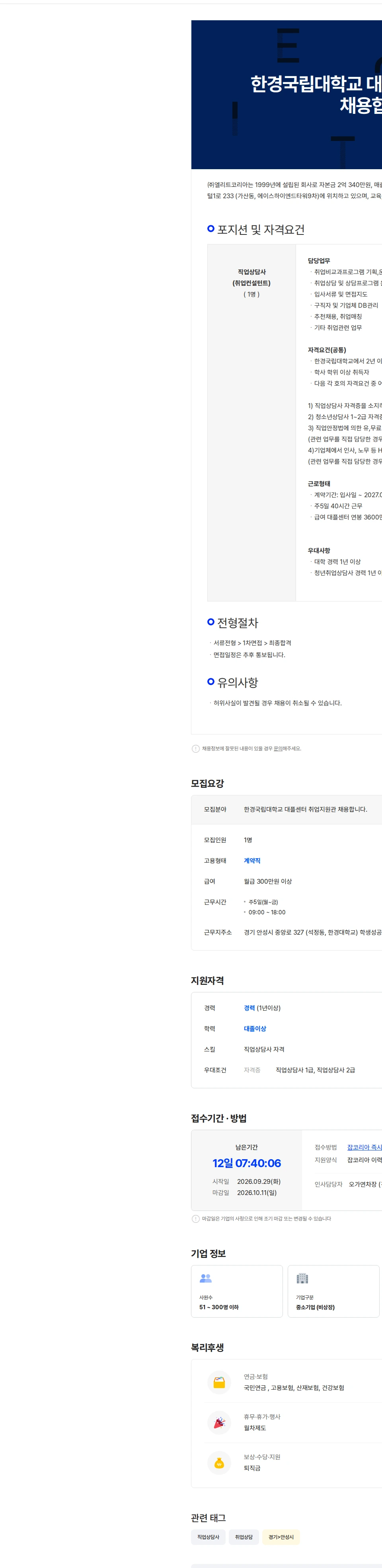This screenshot has width=382, height=1568.
Task: Select the 직업상담사 related tag
Action: point(208,1537)
